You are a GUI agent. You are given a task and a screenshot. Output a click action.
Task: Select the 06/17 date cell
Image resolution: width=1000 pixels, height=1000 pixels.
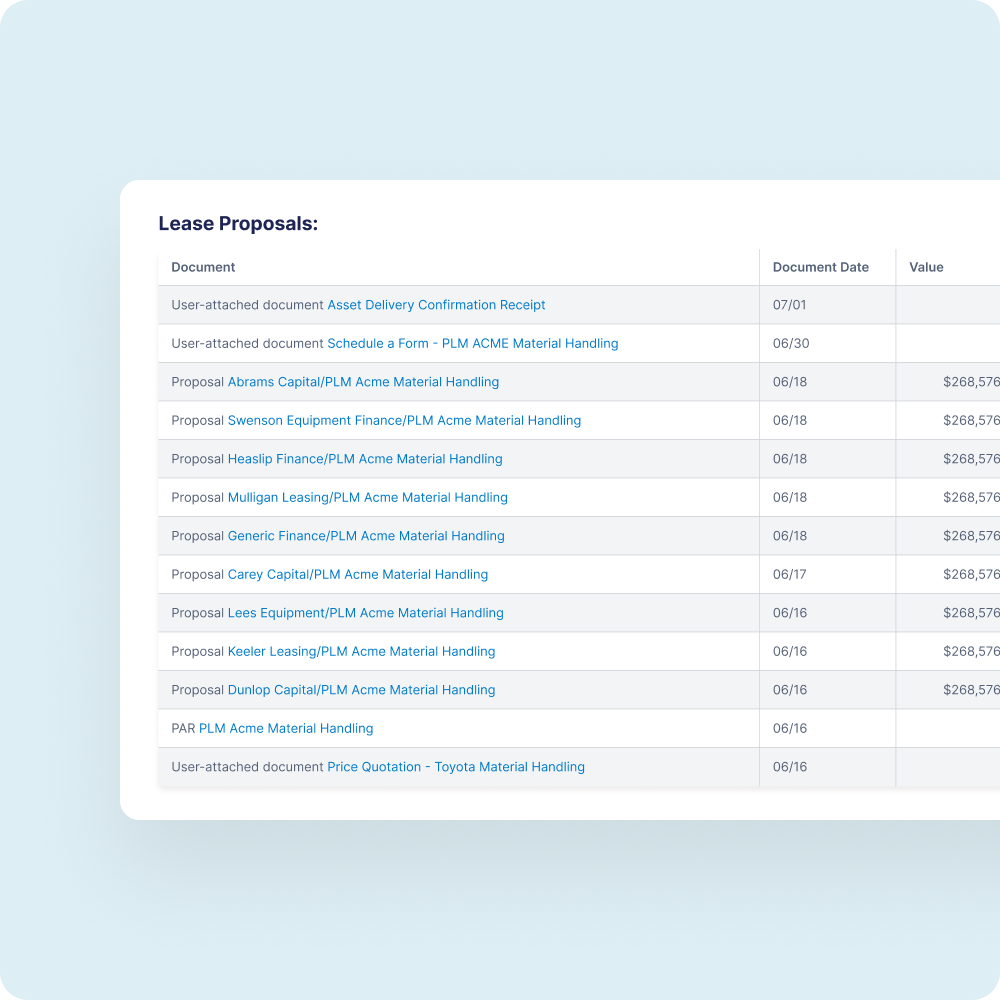point(789,574)
